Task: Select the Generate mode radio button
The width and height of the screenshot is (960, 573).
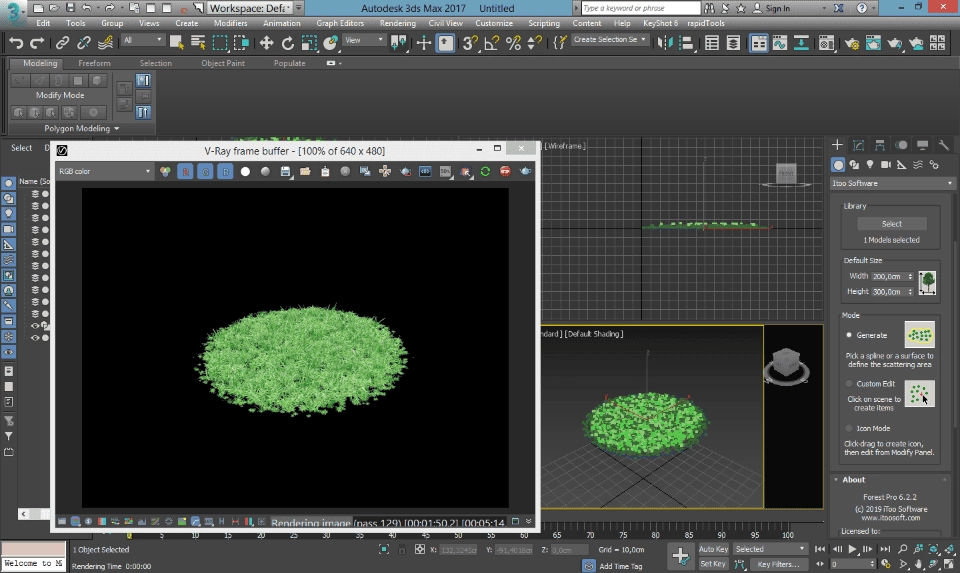Action: click(849, 335)
